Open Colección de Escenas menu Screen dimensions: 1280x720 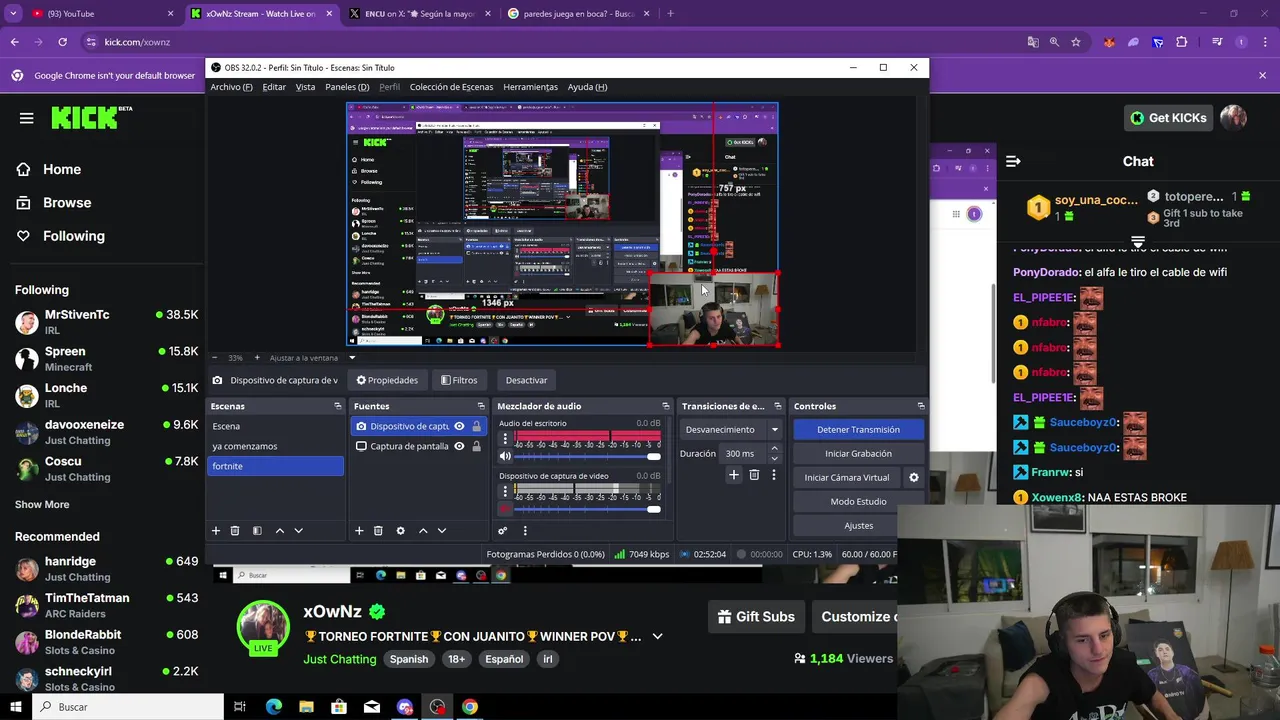[x=451, y=87]
